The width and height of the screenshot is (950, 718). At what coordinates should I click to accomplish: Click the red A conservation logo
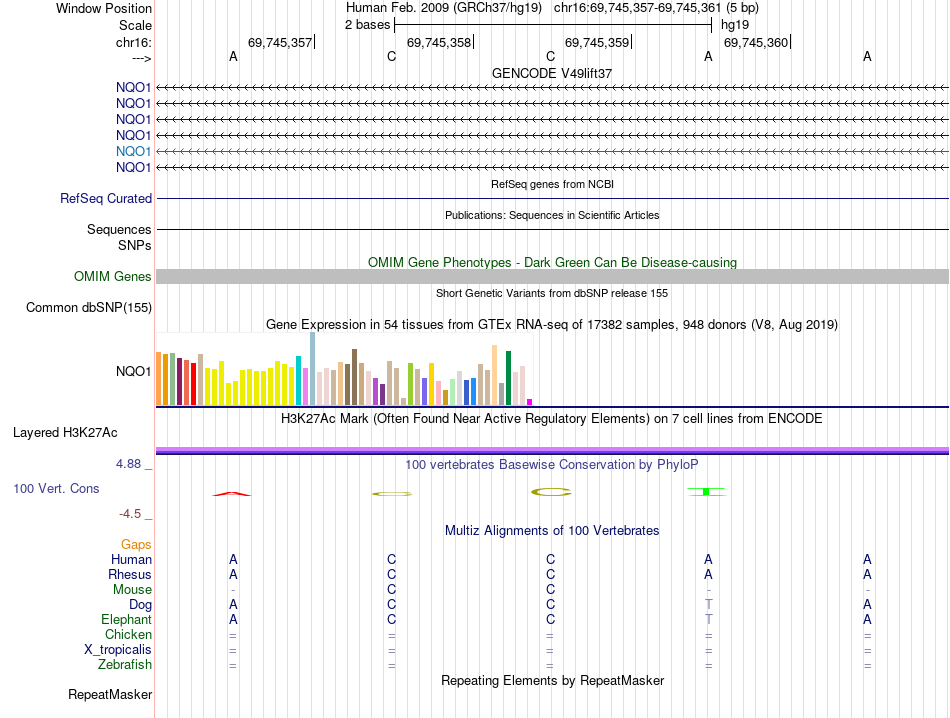231,494
